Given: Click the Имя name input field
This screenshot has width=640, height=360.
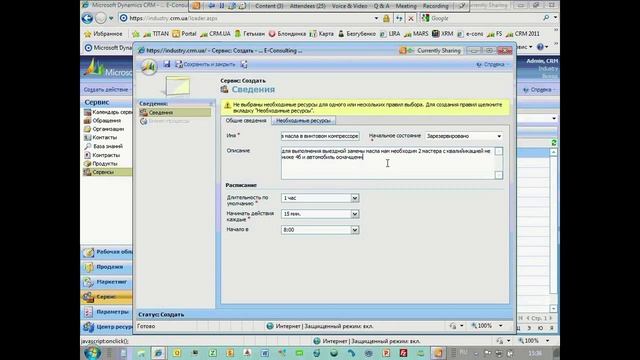Looking at the screenshot, I should tap(320, 136).
